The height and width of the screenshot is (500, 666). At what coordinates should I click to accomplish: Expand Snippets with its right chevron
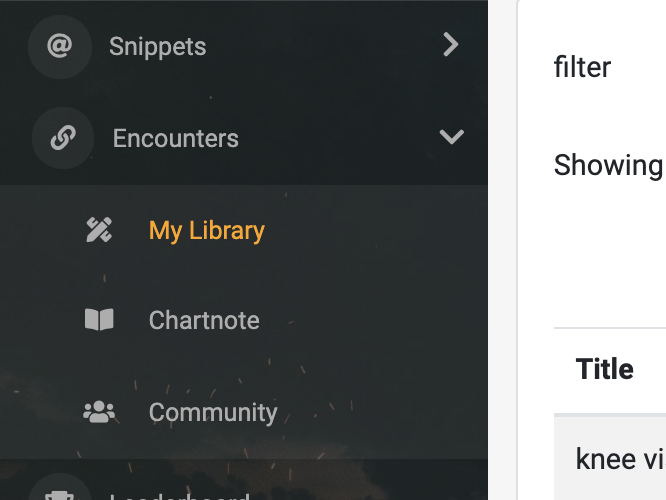451,45
